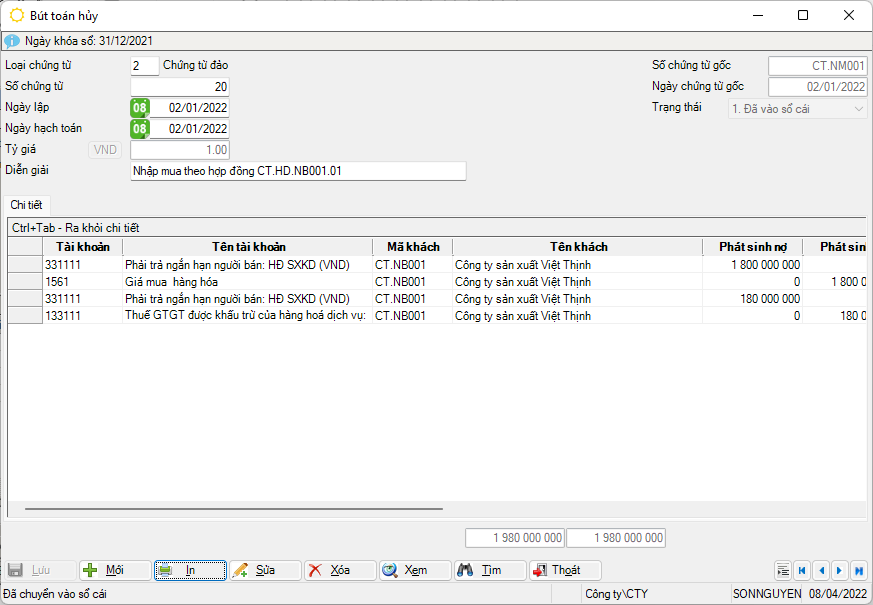Click the Mới (new) button
This screenshot has height=605, width=873.
(115, 570)
